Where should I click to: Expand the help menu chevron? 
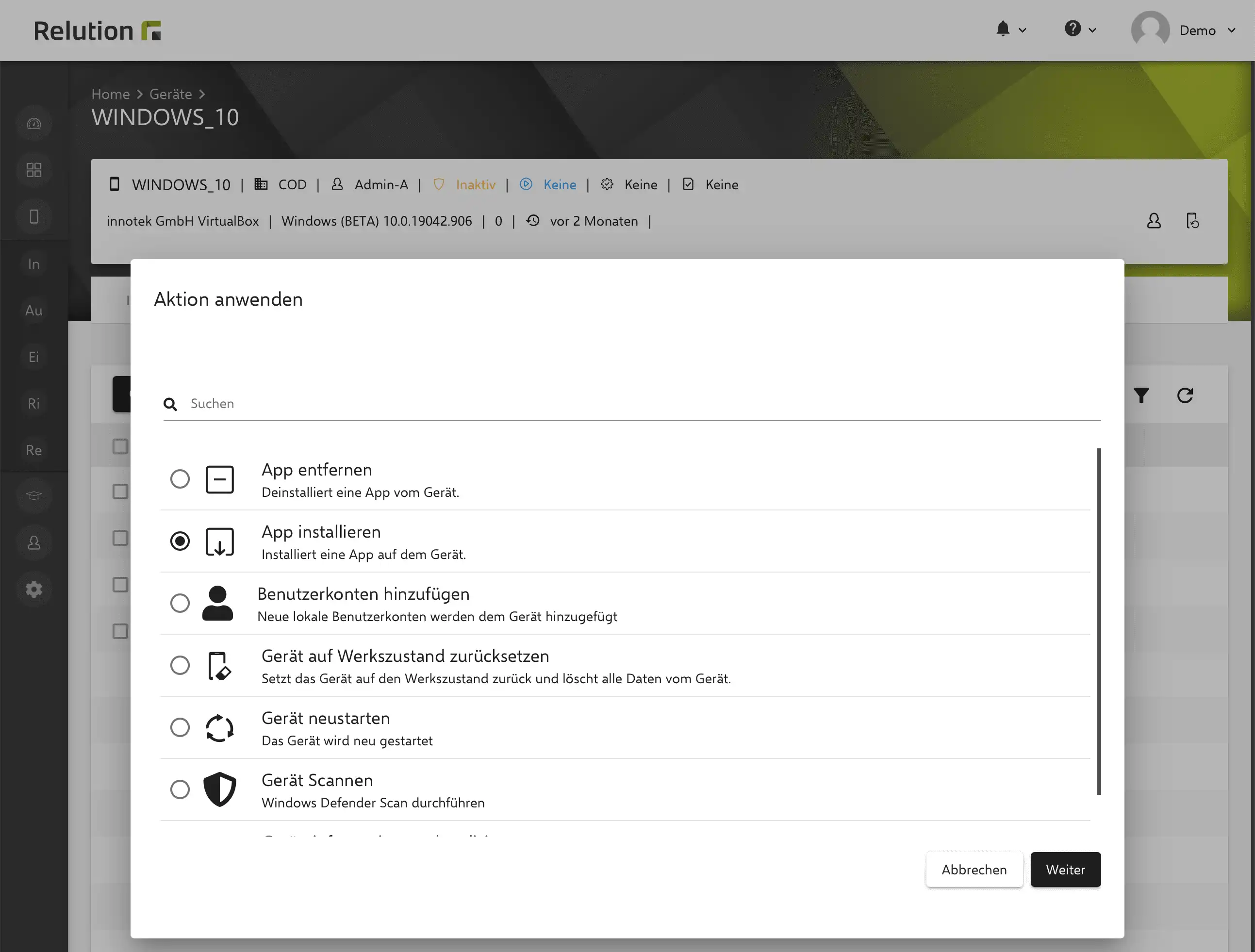click(1092, 30)
